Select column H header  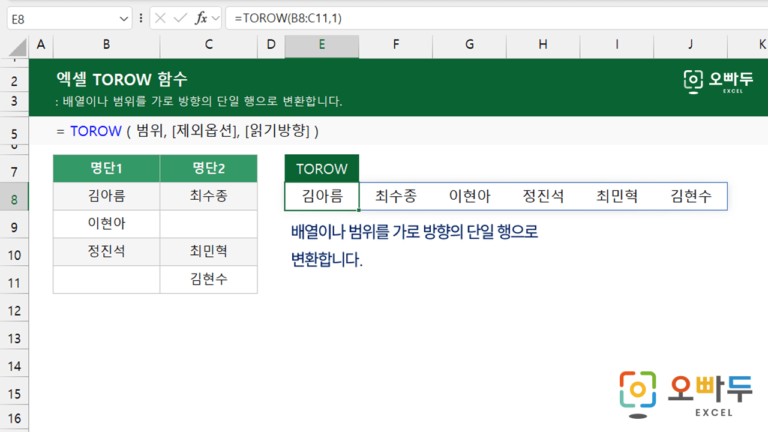[x=543, y=45]
